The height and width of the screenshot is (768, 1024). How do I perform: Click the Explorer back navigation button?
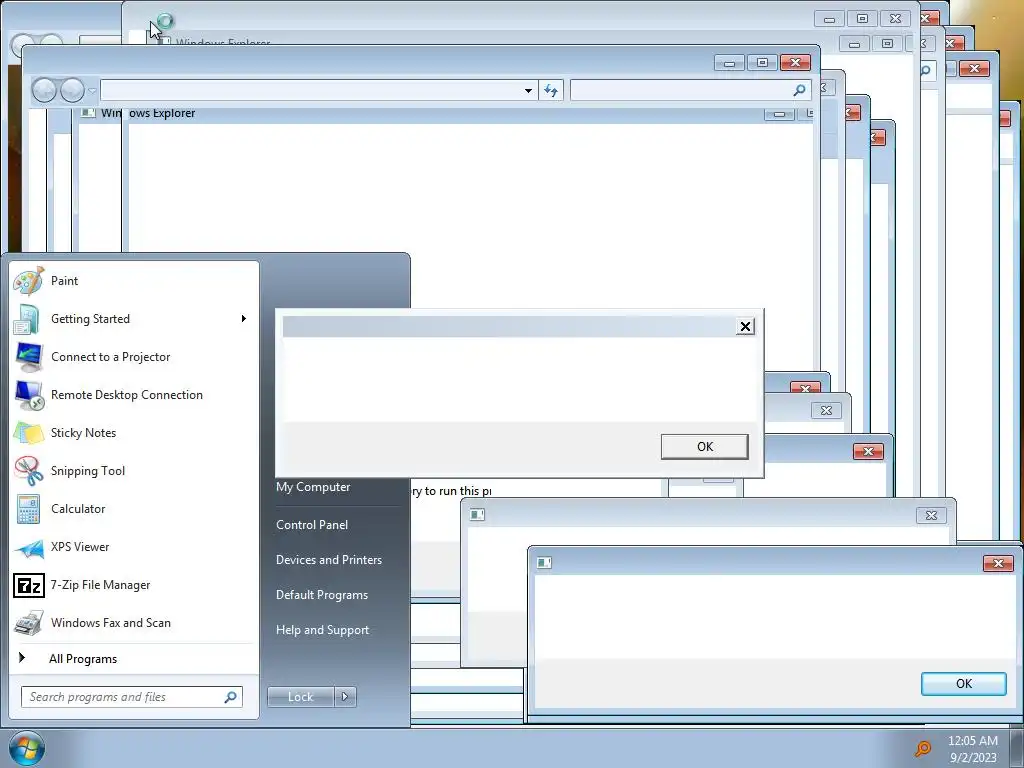(x=44, y=90)
